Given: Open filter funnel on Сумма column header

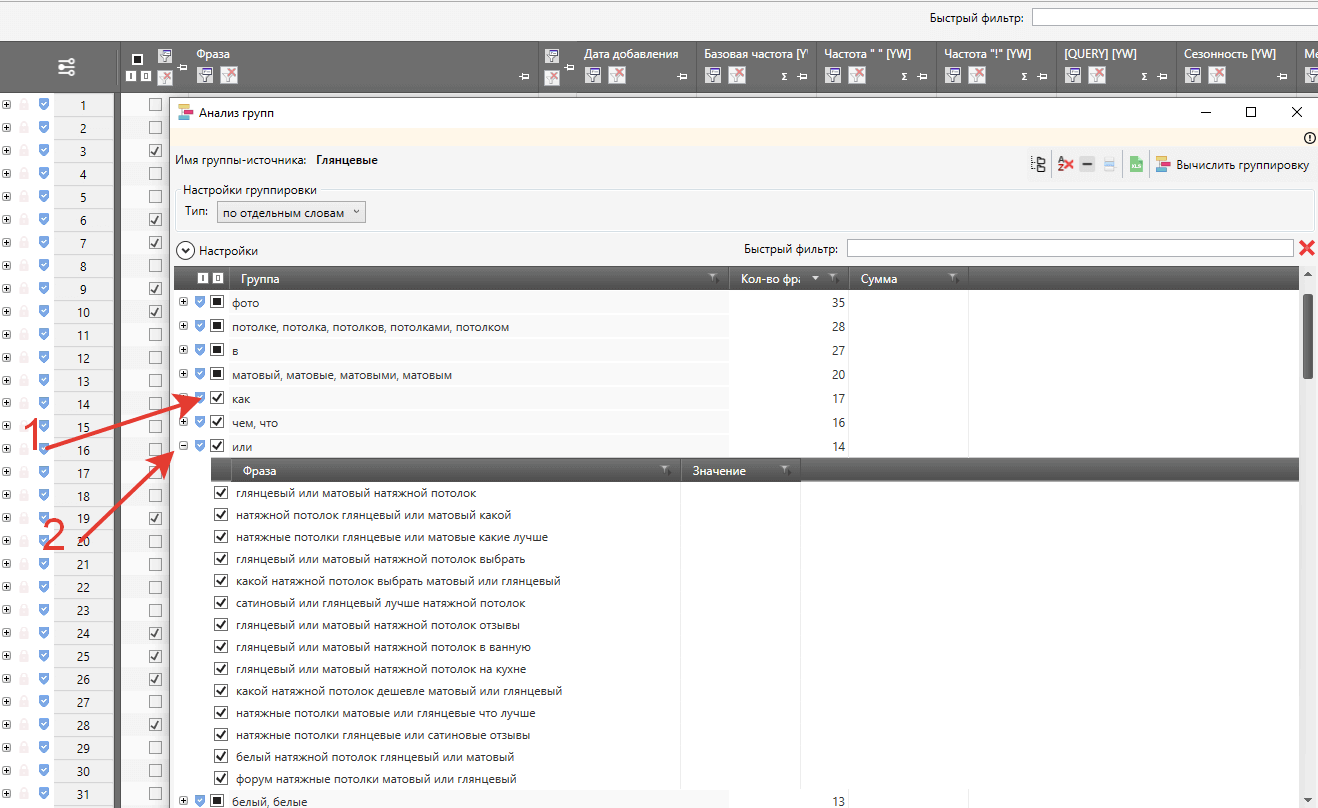Looking at the screenshot, I should (x=953, y=278).
